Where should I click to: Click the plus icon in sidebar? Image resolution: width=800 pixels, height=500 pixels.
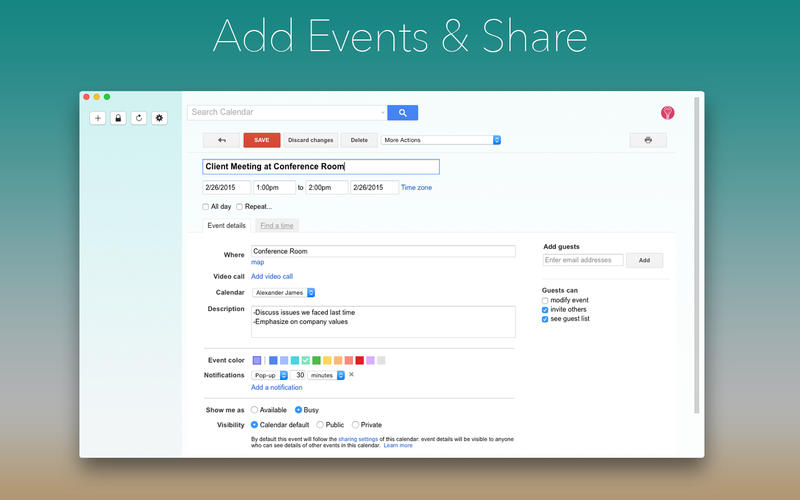[98, 118]
